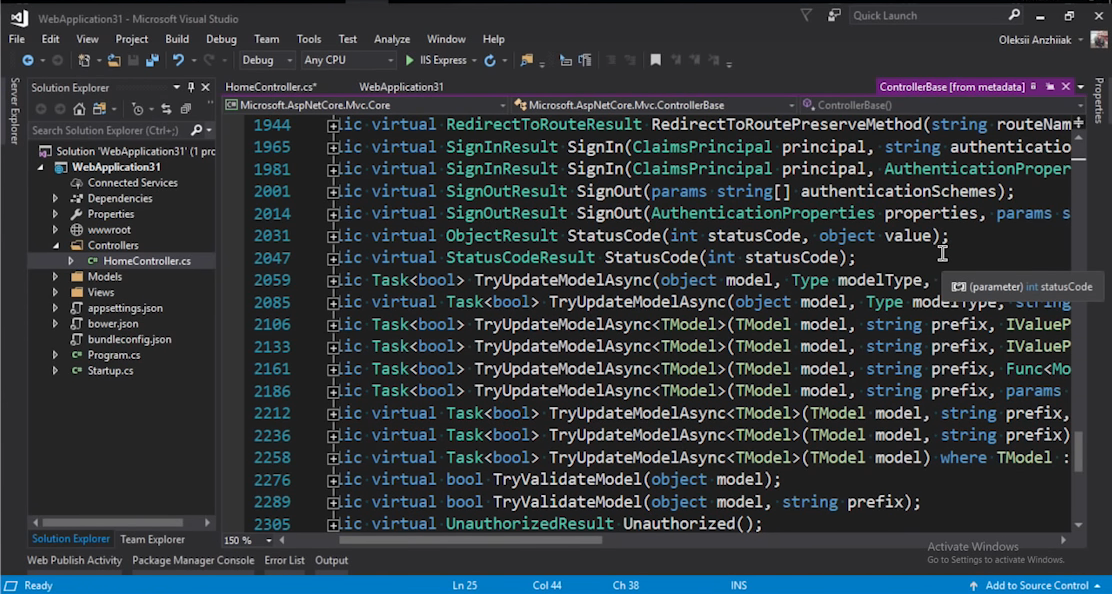
Task: Click the bookmark icon in toolbar
Action: click(x=655, y=61)
